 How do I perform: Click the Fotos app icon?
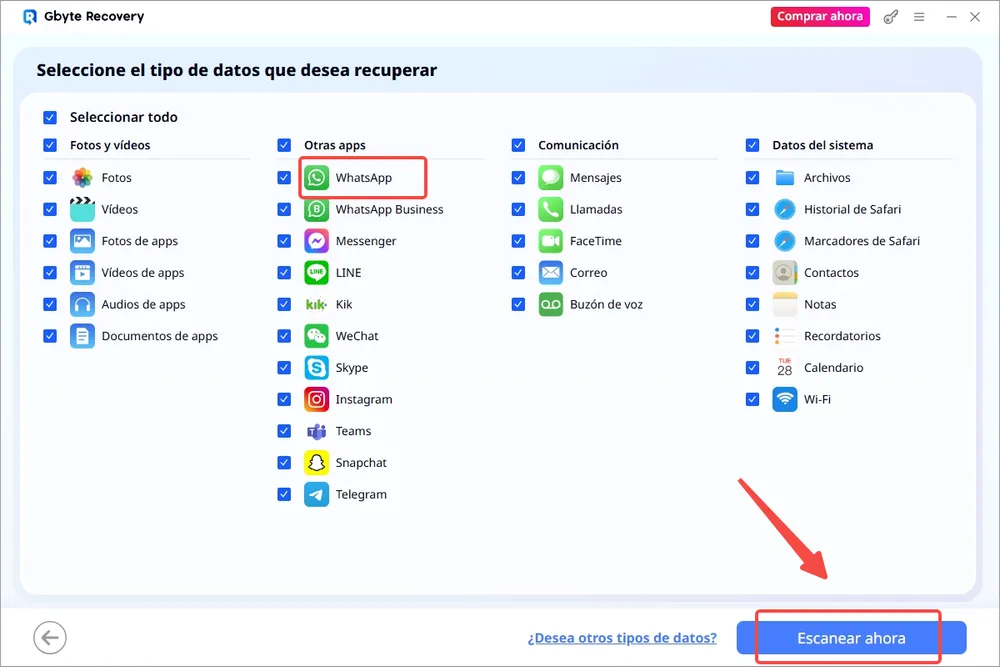click(x=82, y=178)
